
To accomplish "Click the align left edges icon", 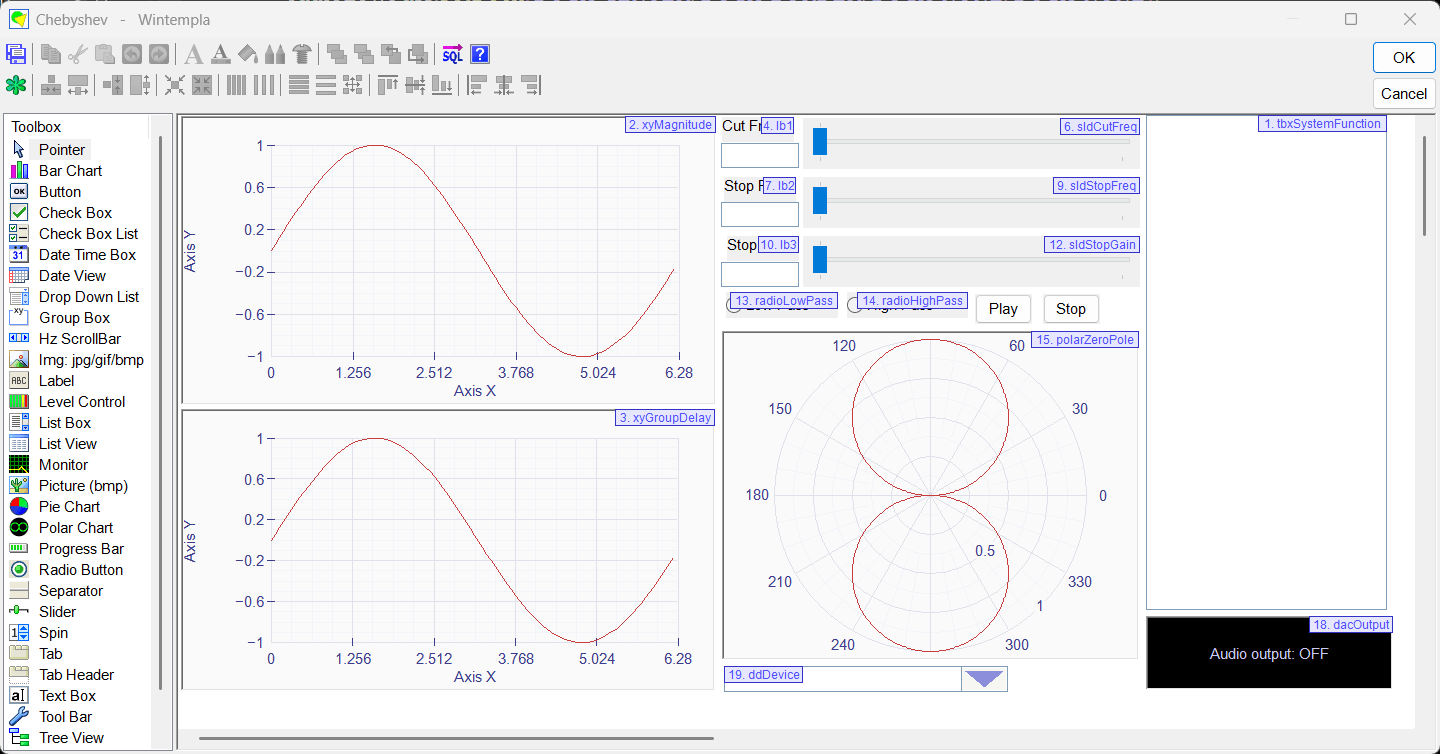I will click(476, 85).
